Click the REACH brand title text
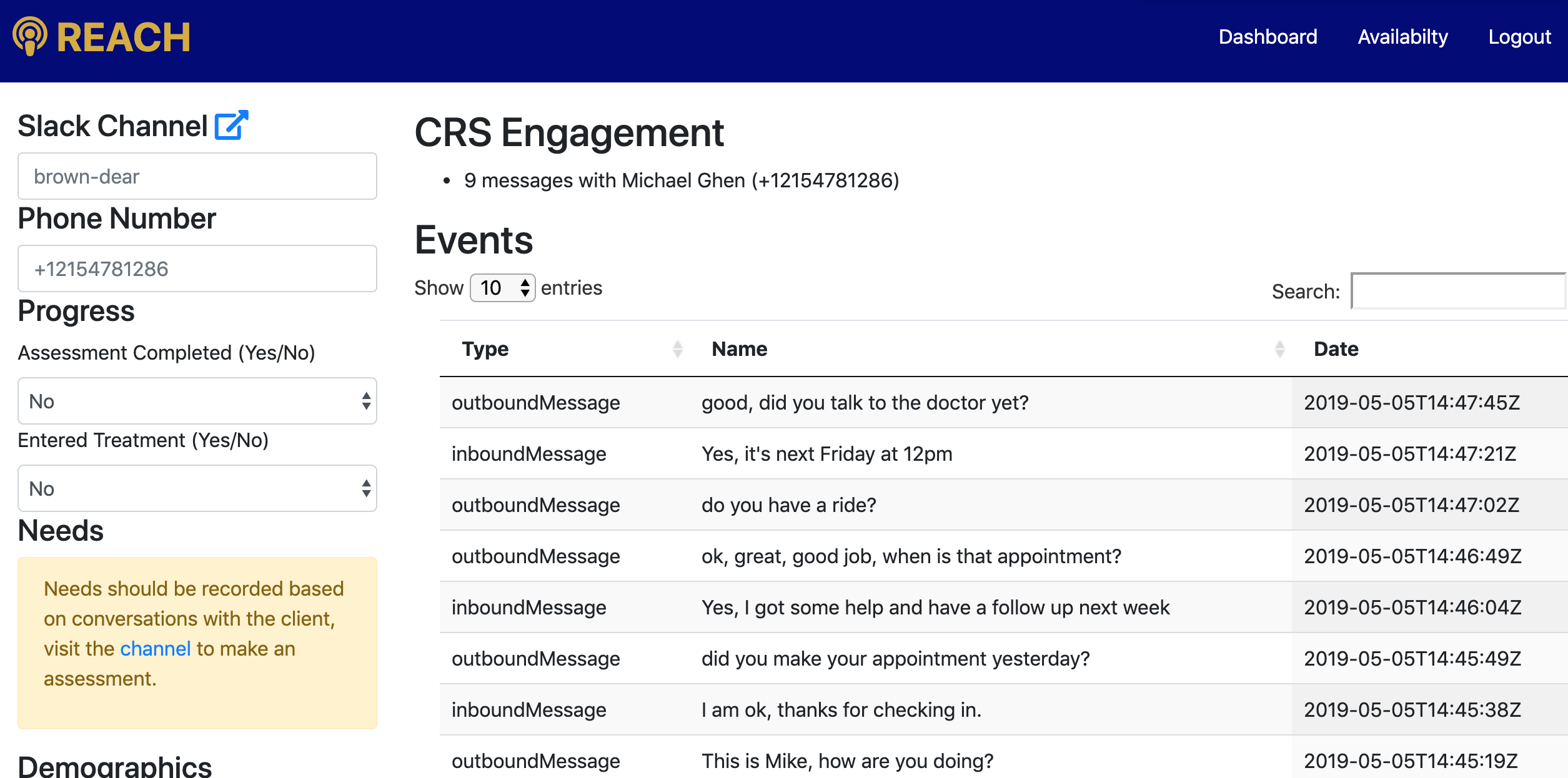This screenshot has width=1568, height=778. coord(123,37)
